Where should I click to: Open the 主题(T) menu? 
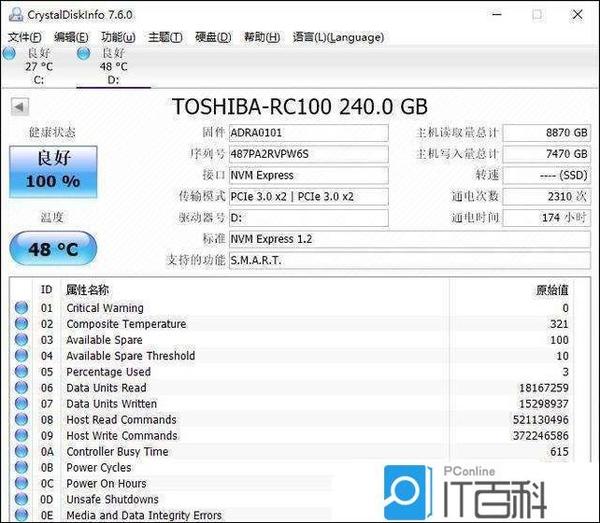[165, 37]
